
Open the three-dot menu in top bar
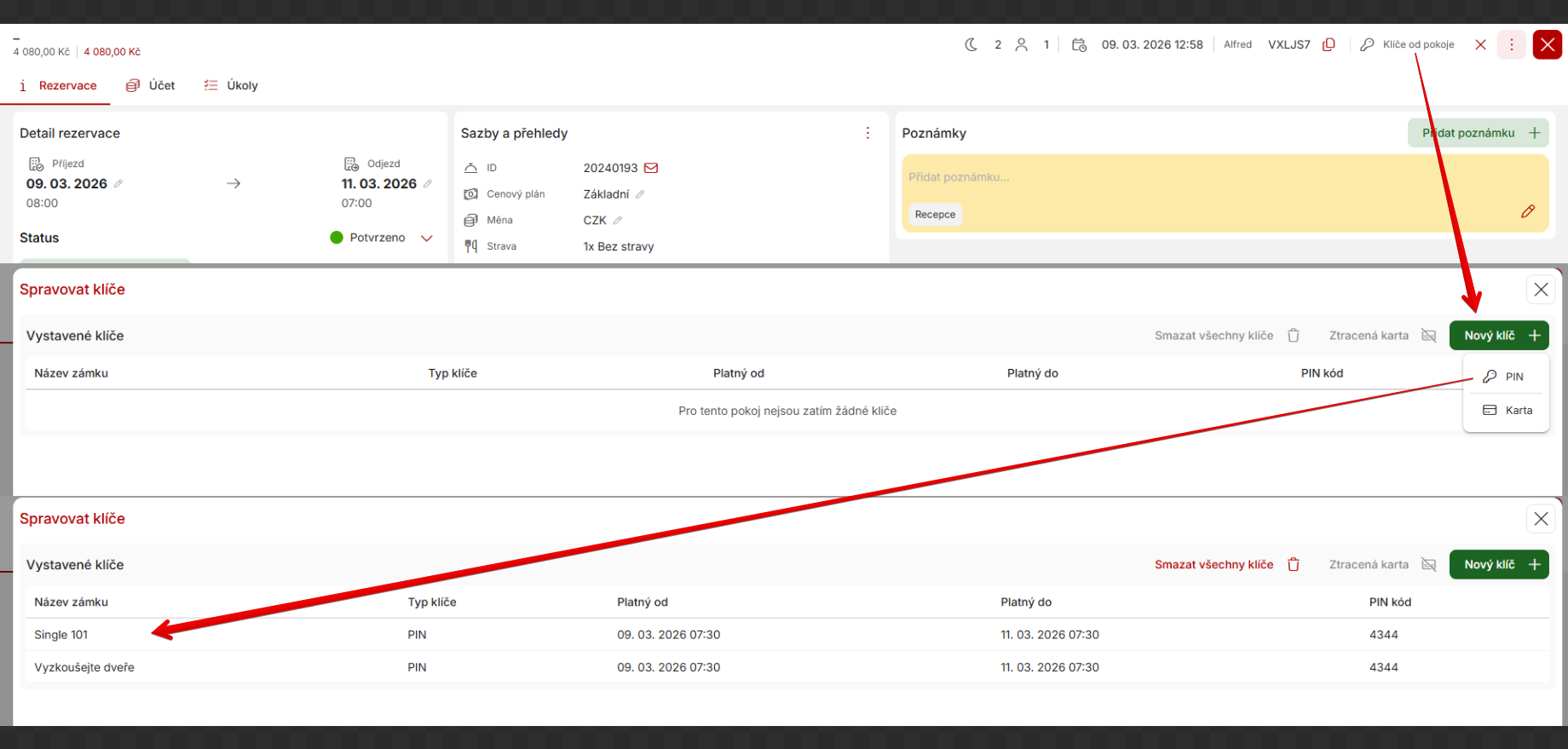tap(1512, 44)
